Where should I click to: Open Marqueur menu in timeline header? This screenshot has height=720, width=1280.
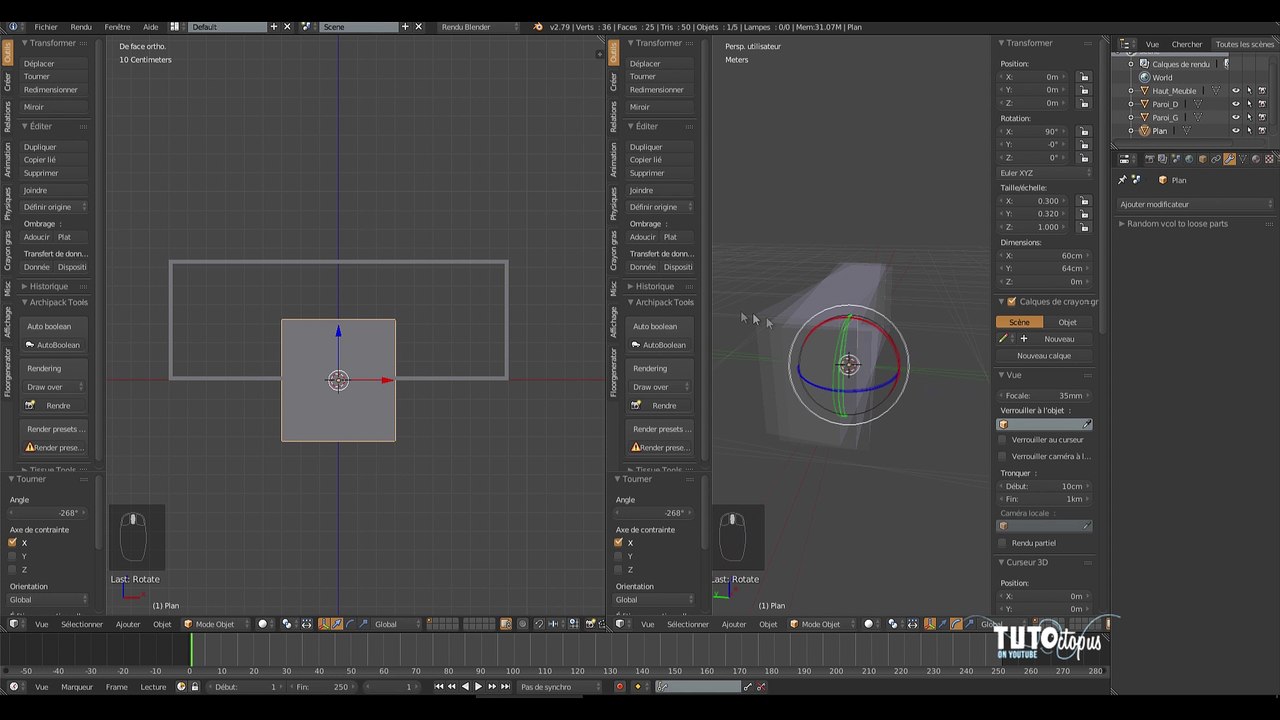tap(77, 687)
